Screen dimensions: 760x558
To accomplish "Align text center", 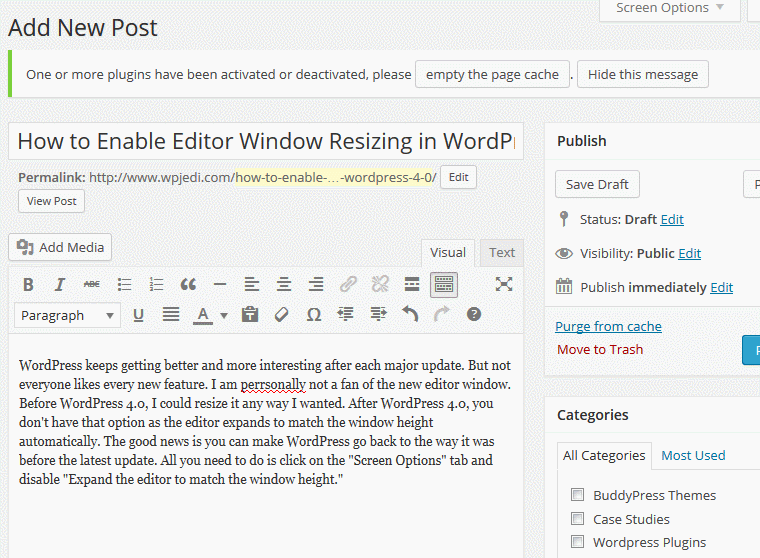I will [x=284, y=285].
